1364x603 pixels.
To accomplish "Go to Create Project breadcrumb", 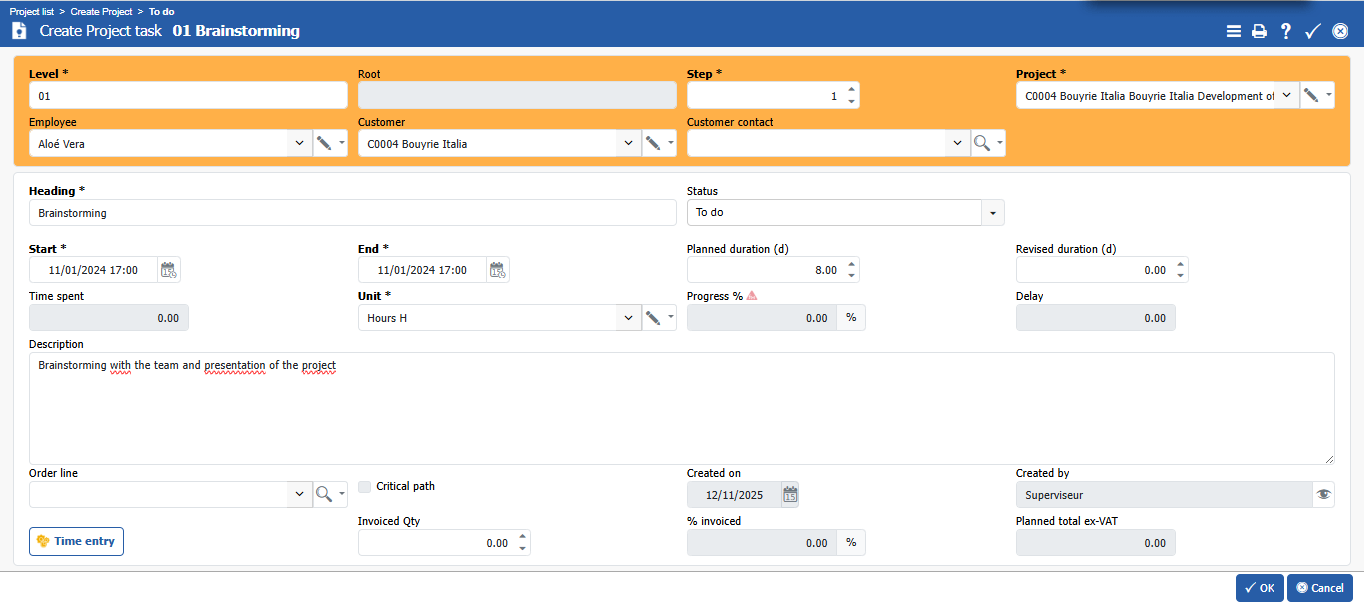I will tap(101, 11).
